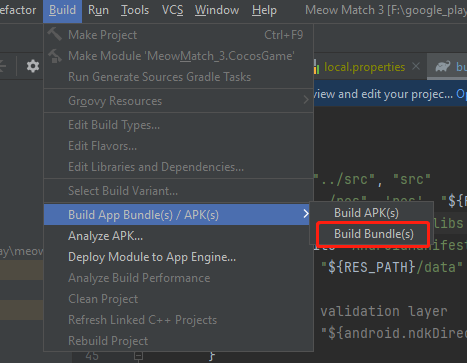The height and width of the screenshot is (363, 467).
Task: Click the Ctrl+F9 shortcut label
Action: tap(284, 35)
